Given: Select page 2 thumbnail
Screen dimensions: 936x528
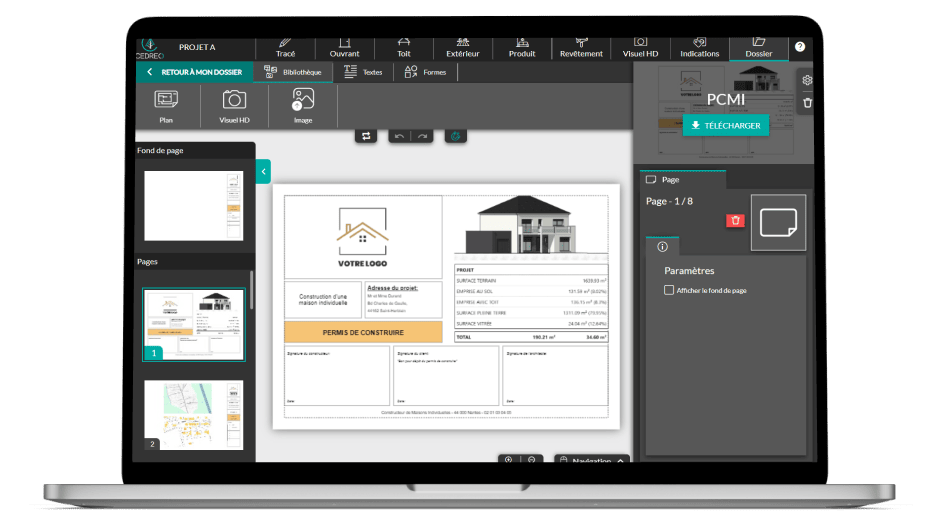Looking at the screenshot, I should click(x=193, y=413).
